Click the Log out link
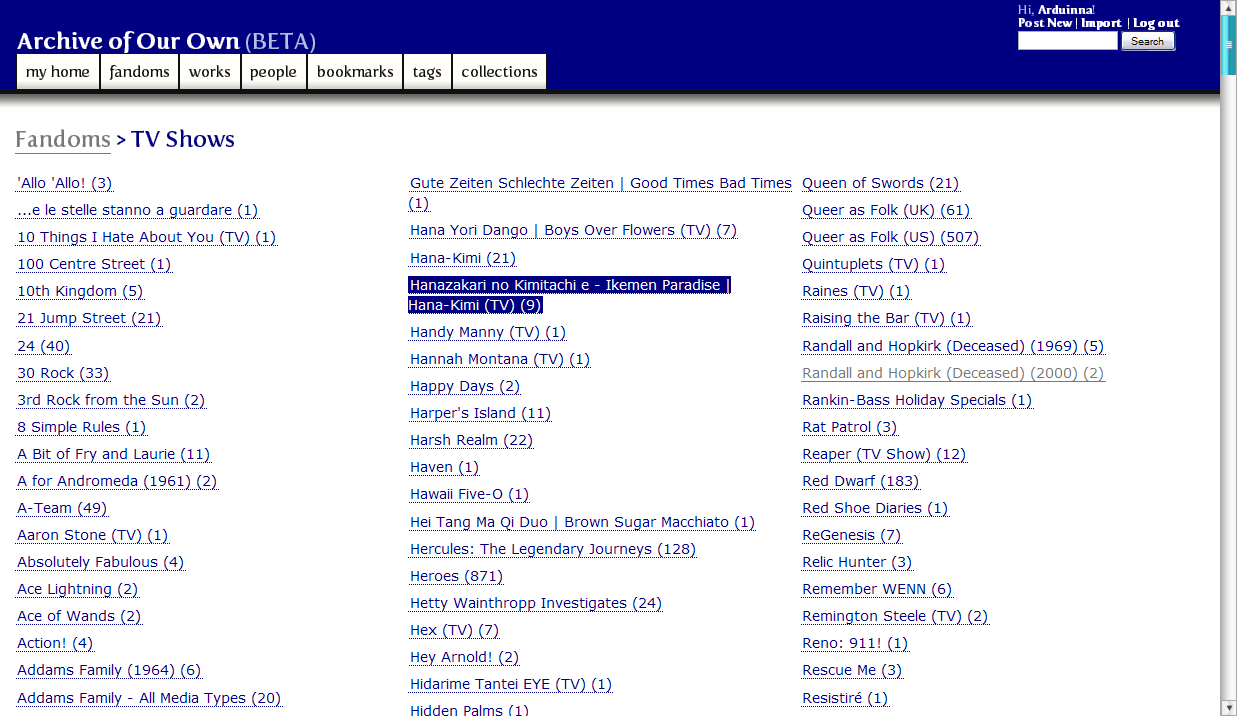Image resolution: width=1237 pixels, height=716 pixels. pyautogui.click(x=1156, y=23)
